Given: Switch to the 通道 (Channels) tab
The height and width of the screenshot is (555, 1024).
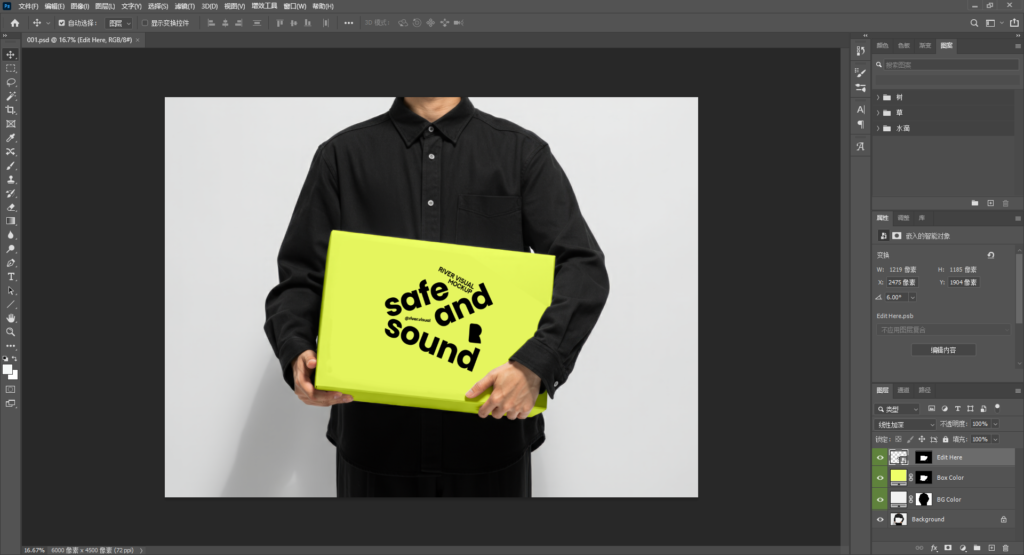Looking at the screenshot, I should pyautogui.click(x=903, y=390).
